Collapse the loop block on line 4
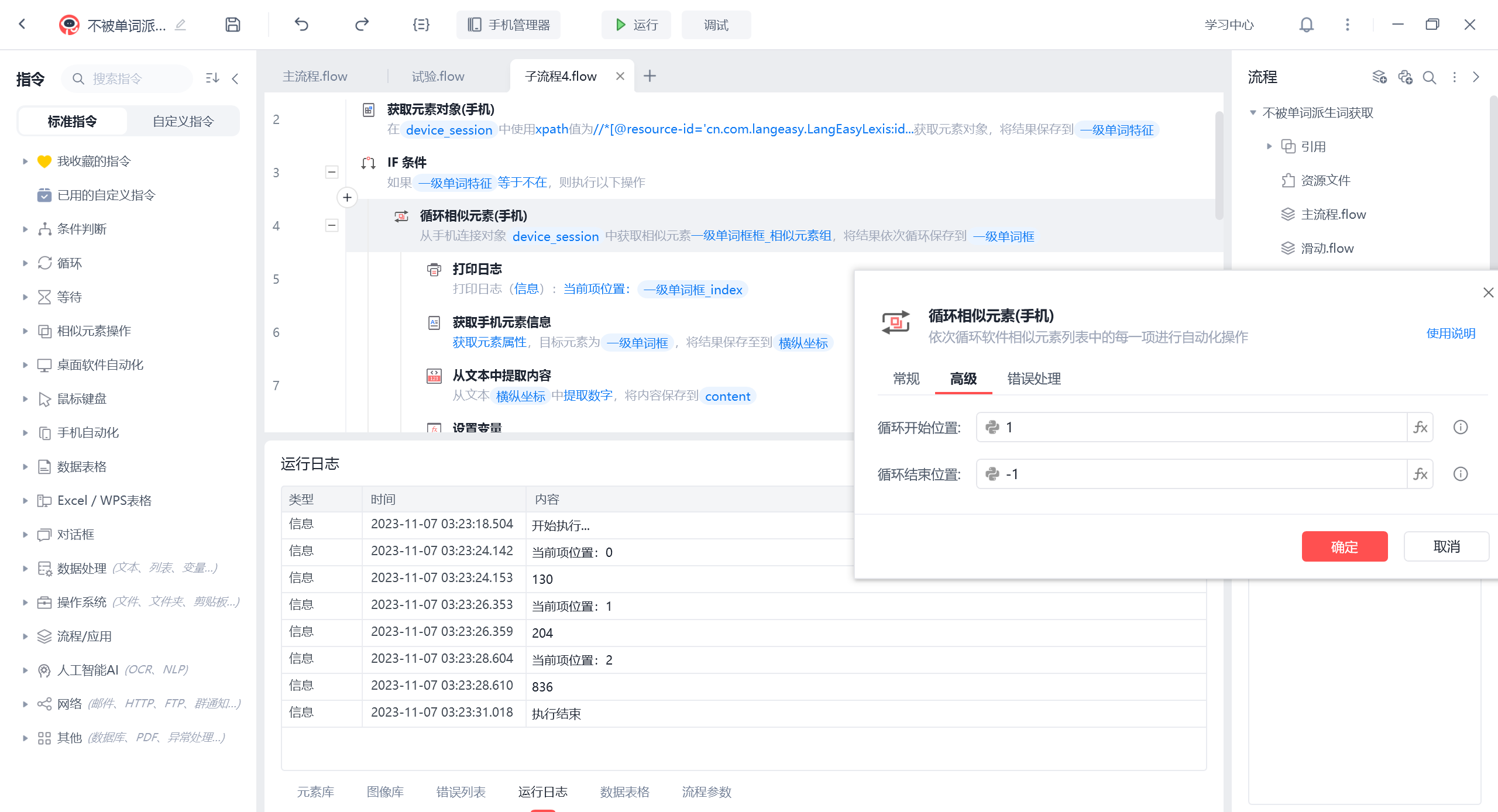 (332, 225)
